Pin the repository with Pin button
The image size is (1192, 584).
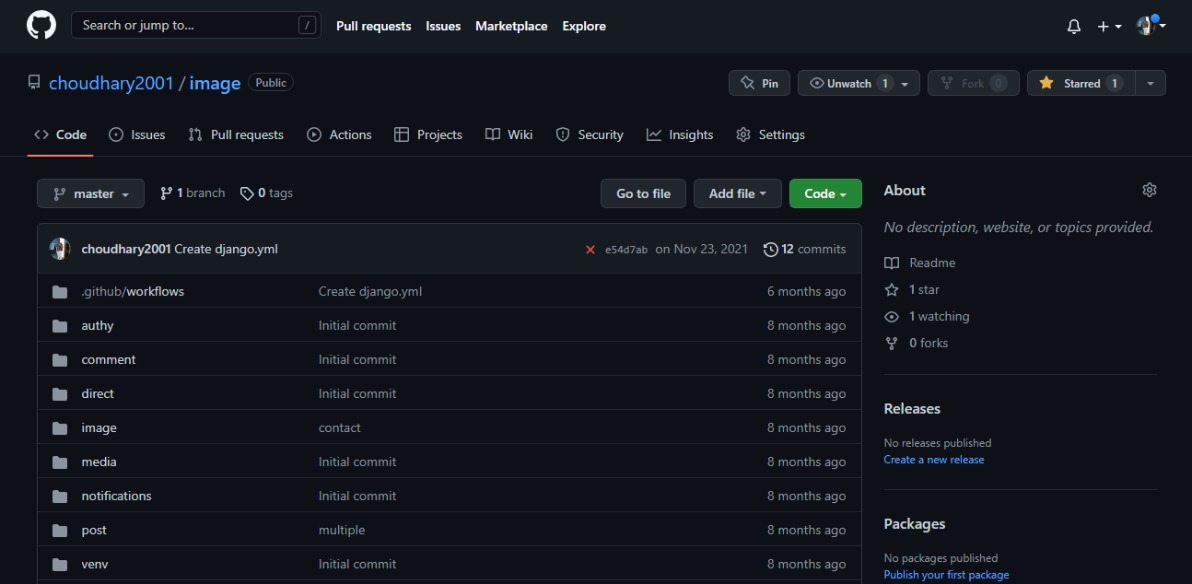759,83
